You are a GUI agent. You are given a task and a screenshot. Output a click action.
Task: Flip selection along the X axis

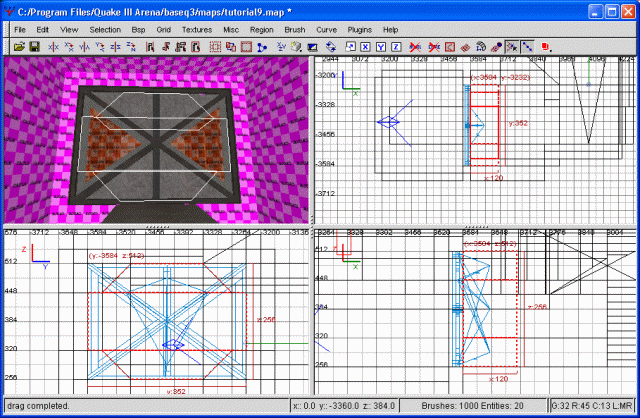coord(53,47)
